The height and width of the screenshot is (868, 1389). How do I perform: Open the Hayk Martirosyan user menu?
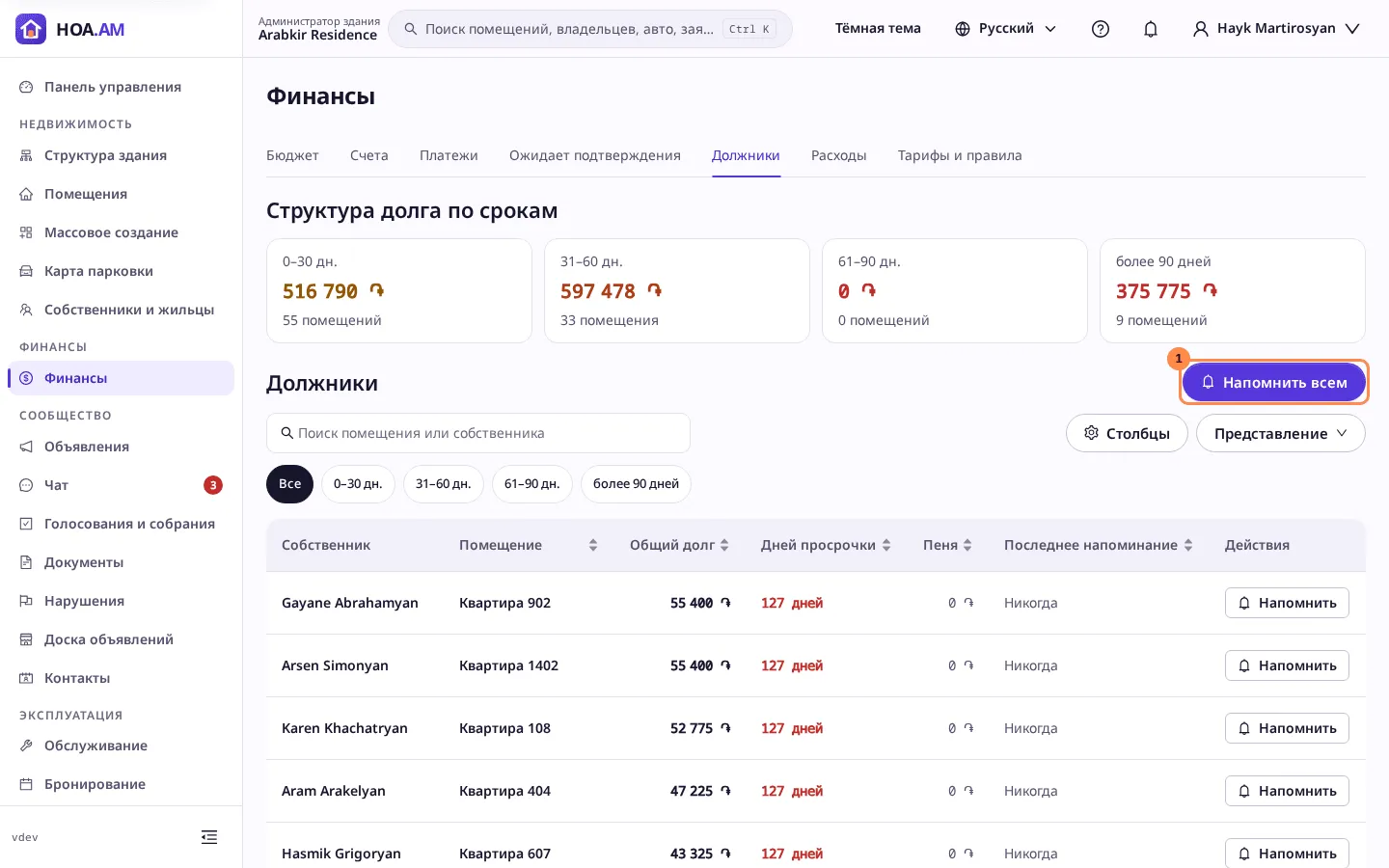[x=1276, y=29]
